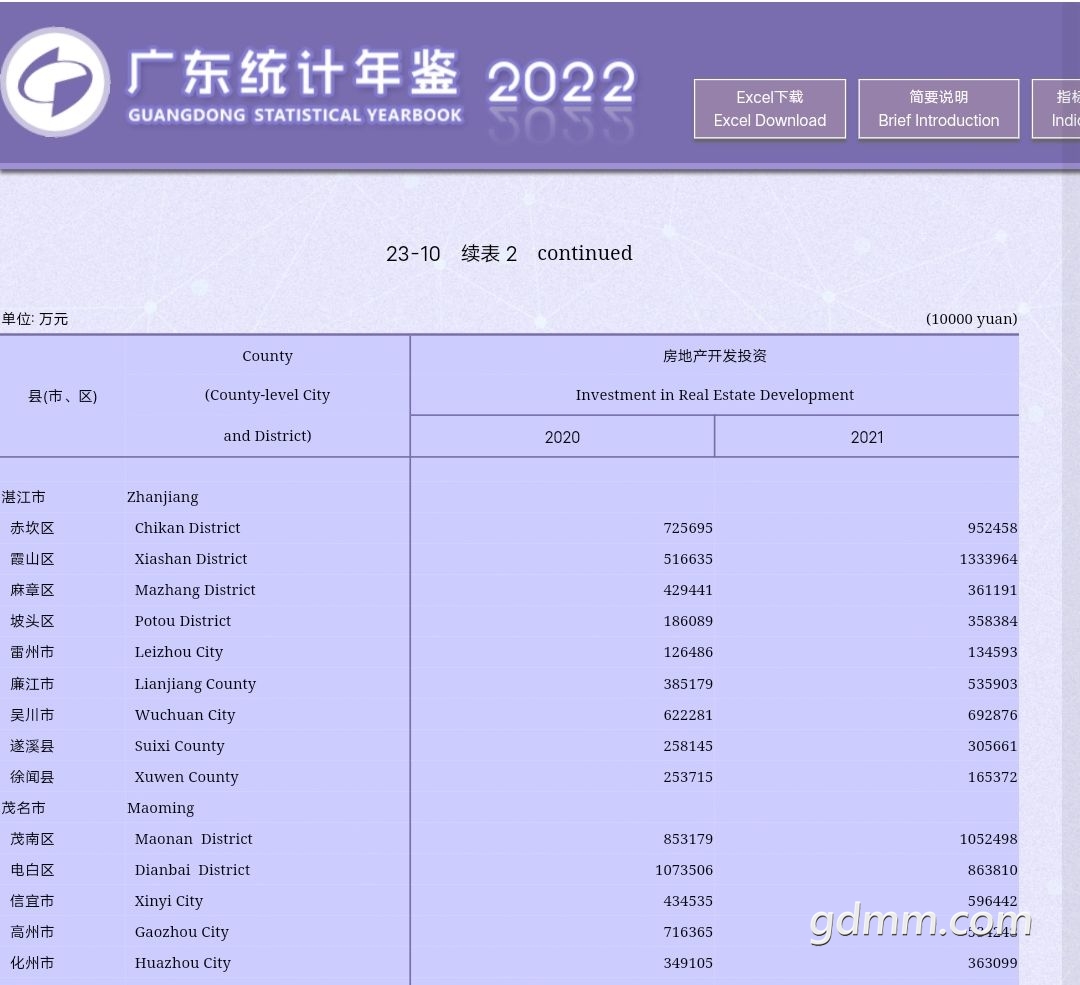Click the Excel Download button
Screen dimensions: 1080x985
769,109
